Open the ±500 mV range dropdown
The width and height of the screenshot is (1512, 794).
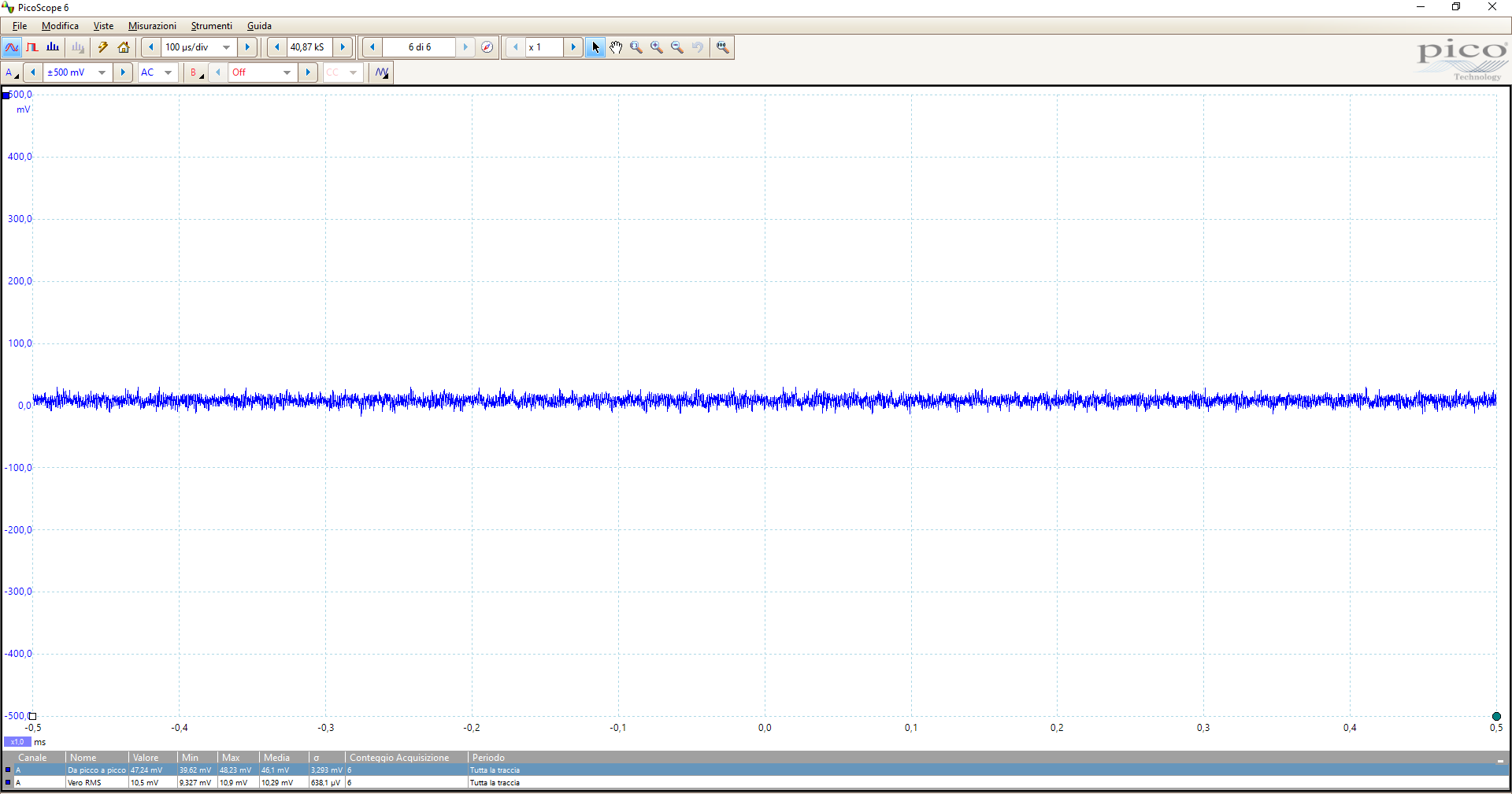pyautogui.click(x=102, y=72)
